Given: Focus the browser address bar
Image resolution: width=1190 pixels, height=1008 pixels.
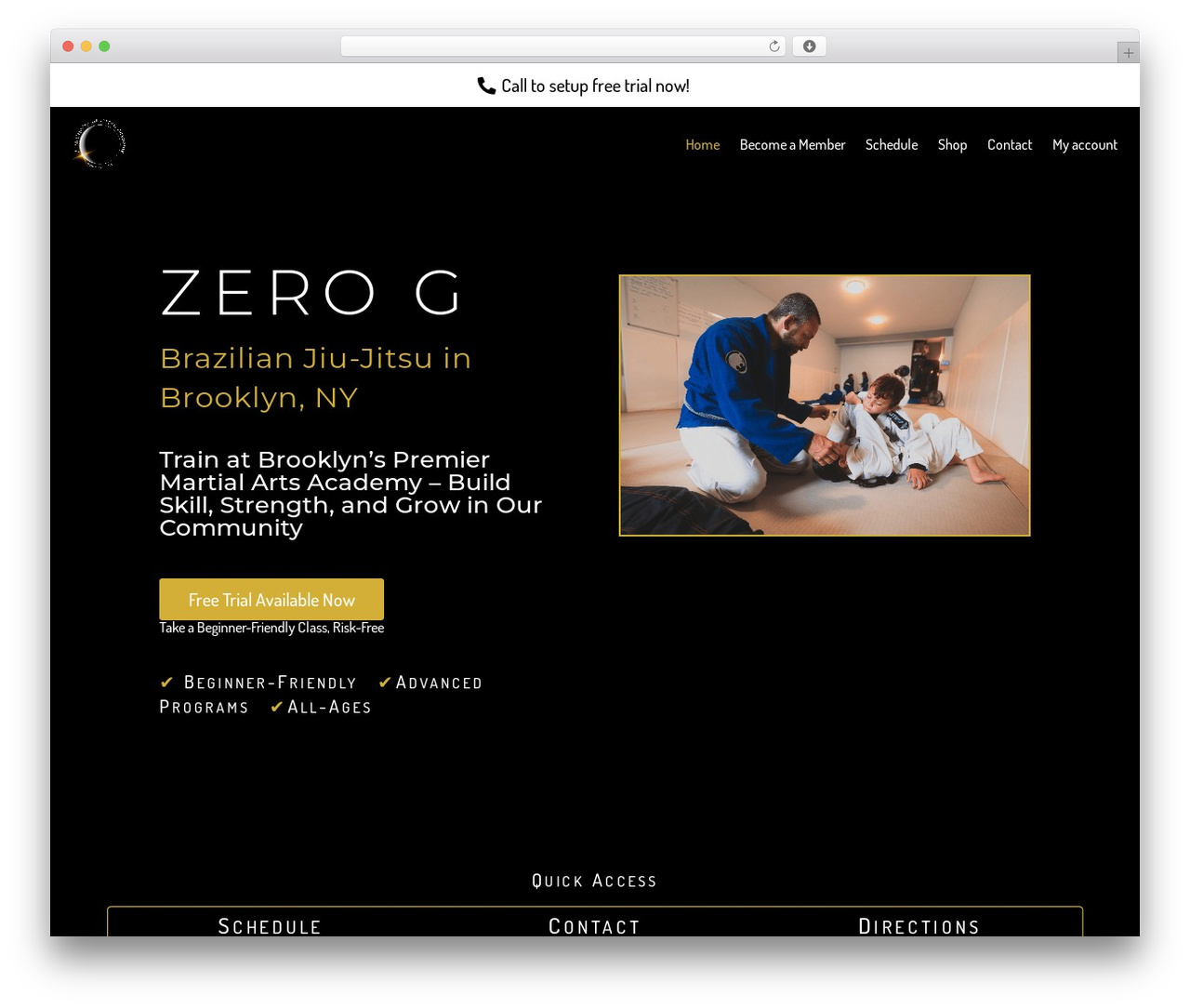Looking at the screenshot, I should (x=562, y=46).
